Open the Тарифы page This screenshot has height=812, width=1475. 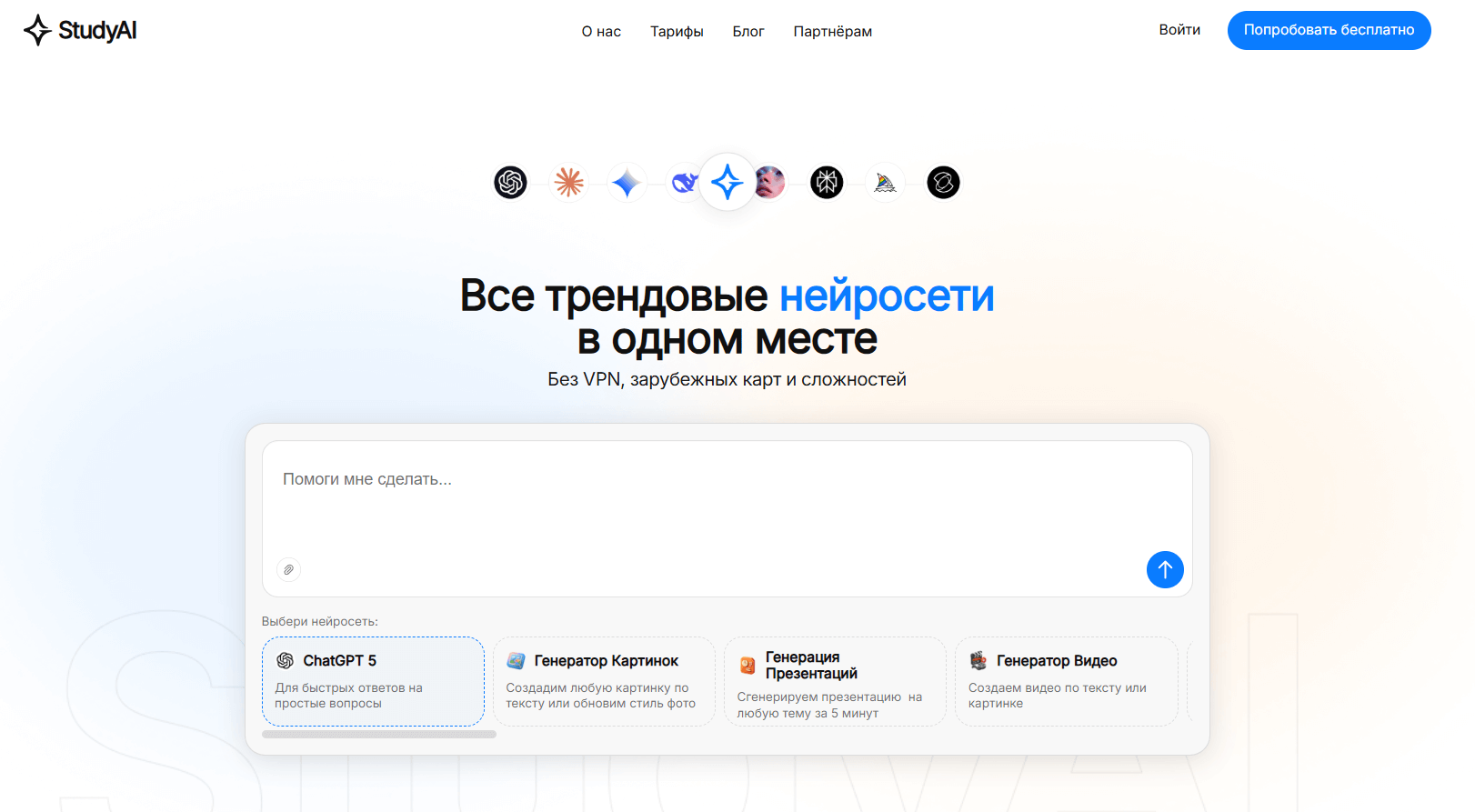[x=677, y=31]
